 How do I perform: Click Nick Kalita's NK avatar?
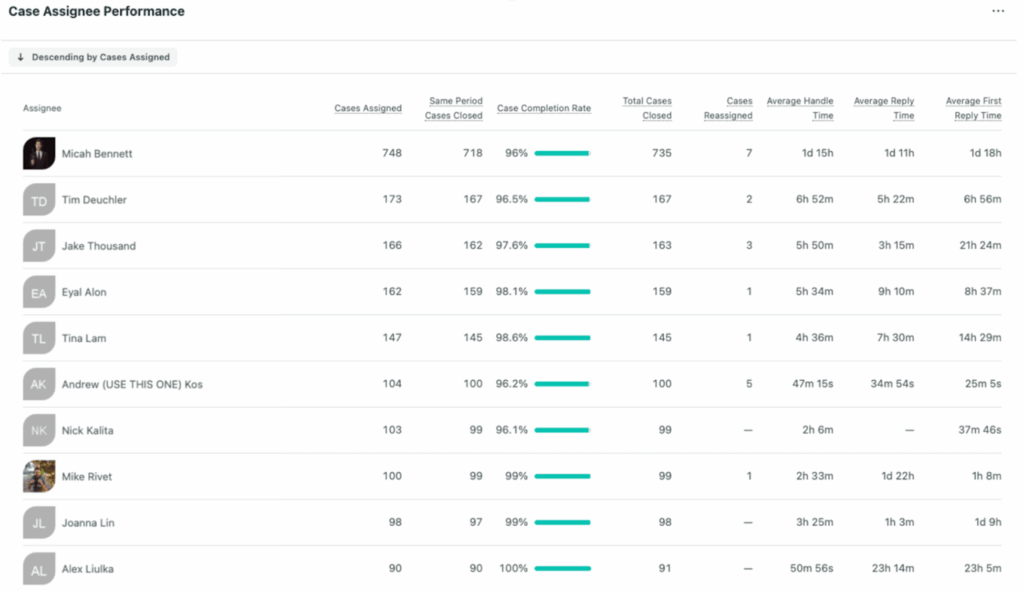click(x=38, y=430)
